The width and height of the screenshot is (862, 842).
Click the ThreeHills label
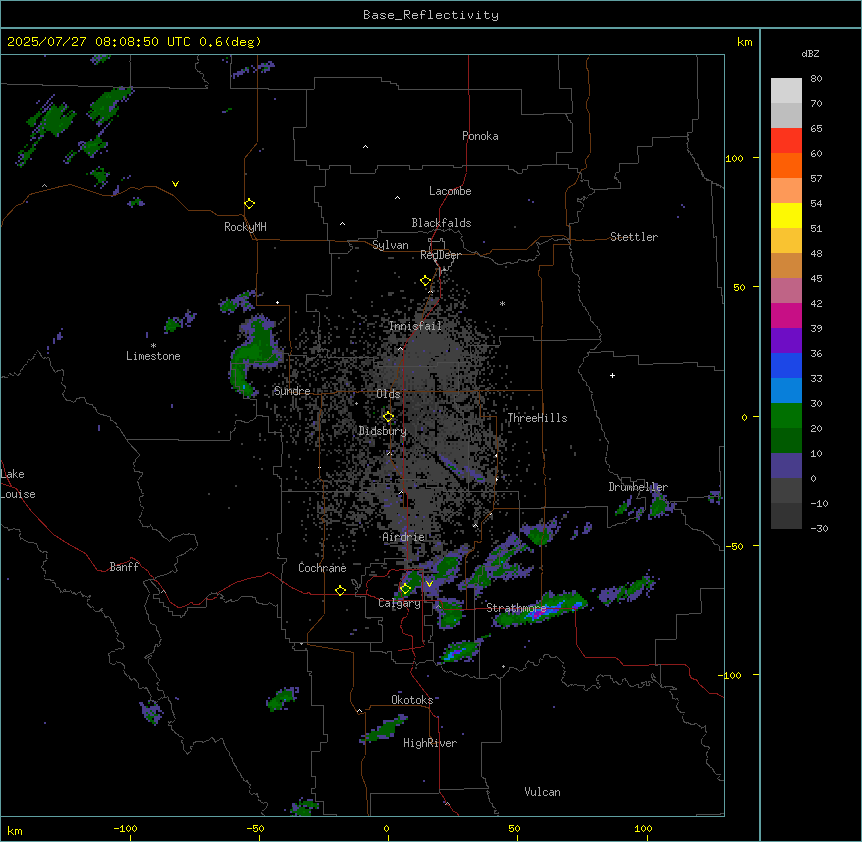click(x=537, y=418)
